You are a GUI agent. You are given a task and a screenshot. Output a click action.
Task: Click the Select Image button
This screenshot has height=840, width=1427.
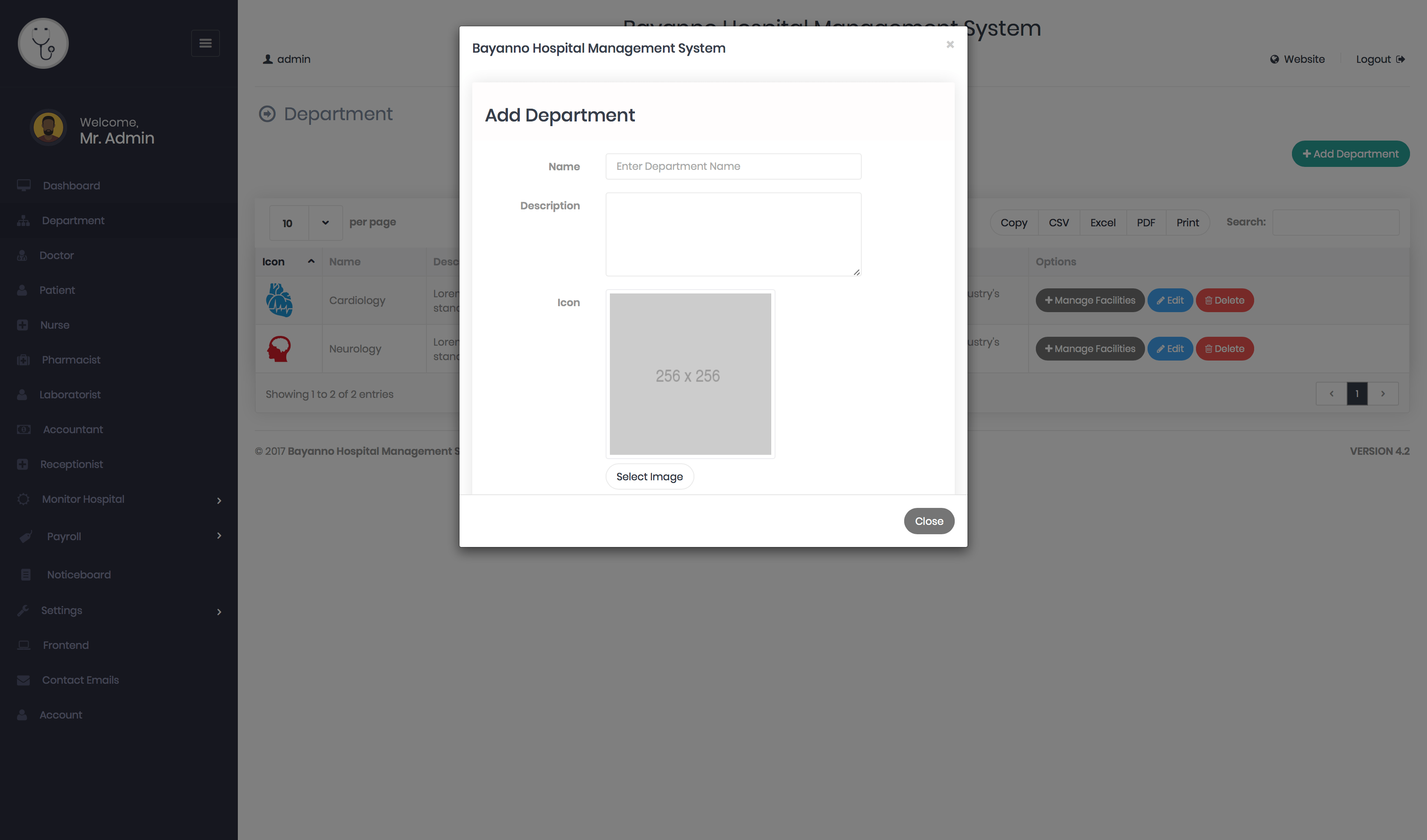tap(649, 476)
